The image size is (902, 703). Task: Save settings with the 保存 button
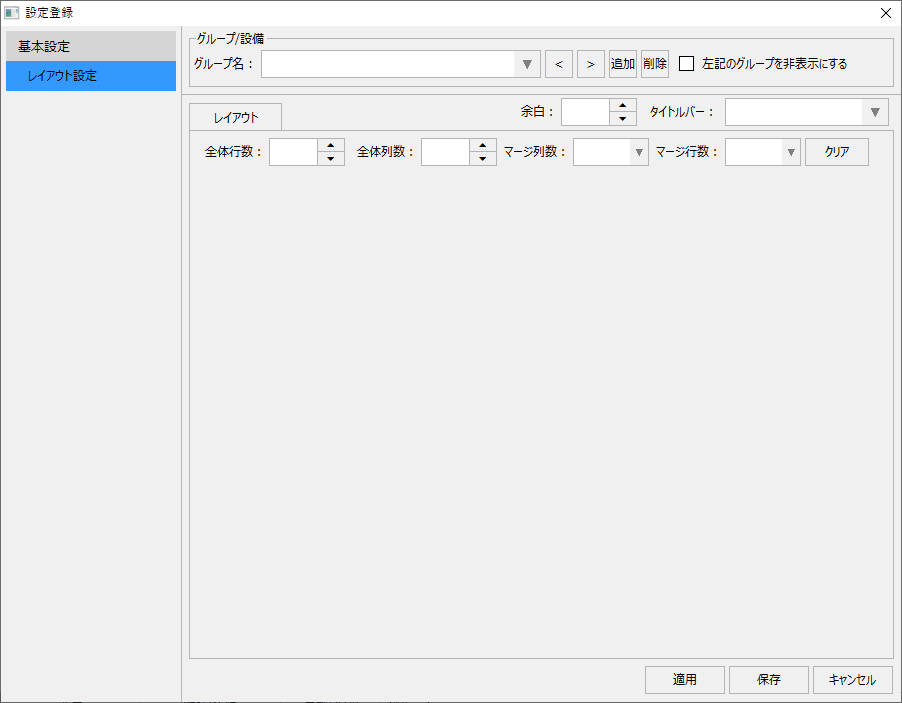tap(768, 679)
